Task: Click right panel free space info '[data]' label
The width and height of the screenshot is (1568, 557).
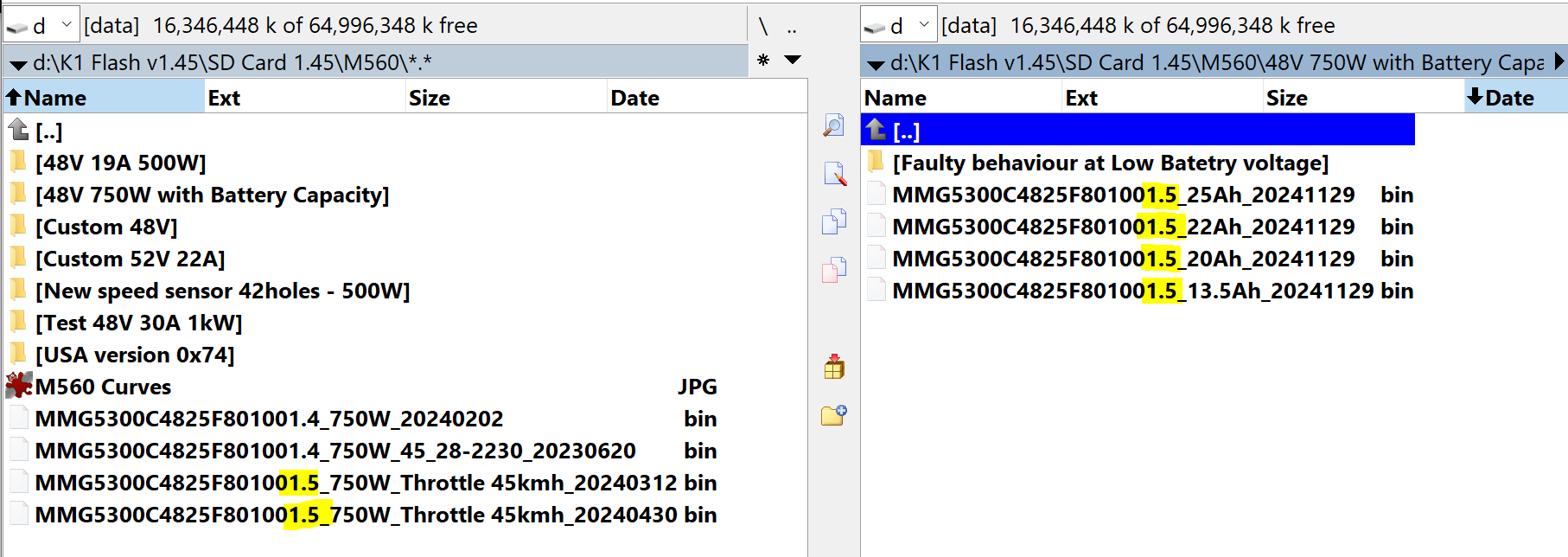Action: click(x=969, y=26)
